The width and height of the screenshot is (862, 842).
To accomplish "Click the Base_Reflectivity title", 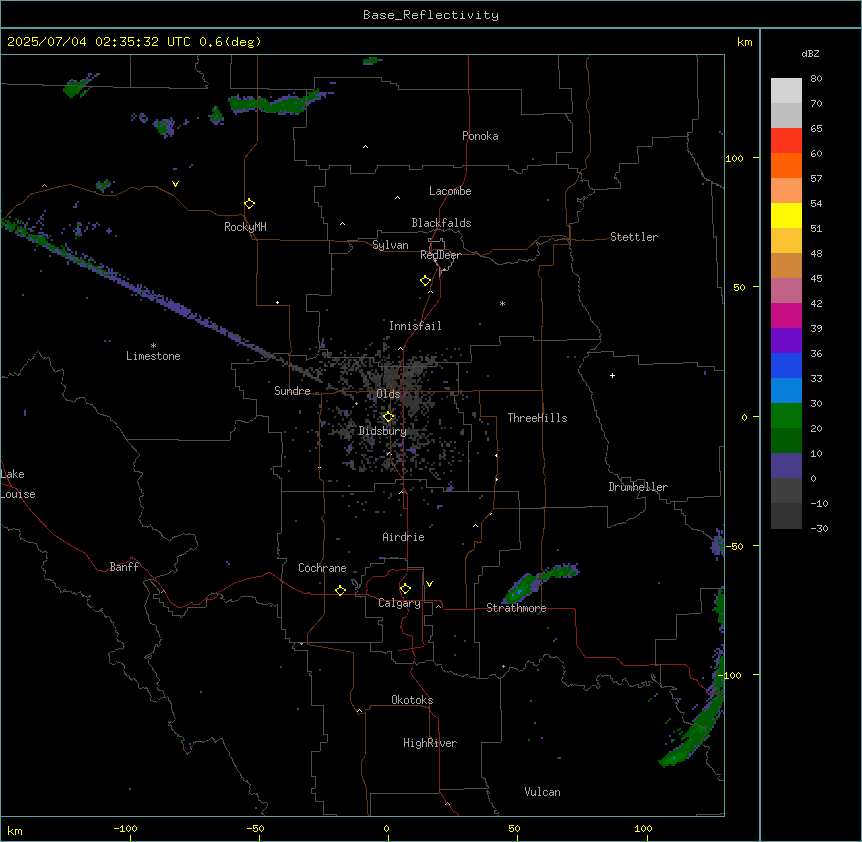I will pos(431,15).
